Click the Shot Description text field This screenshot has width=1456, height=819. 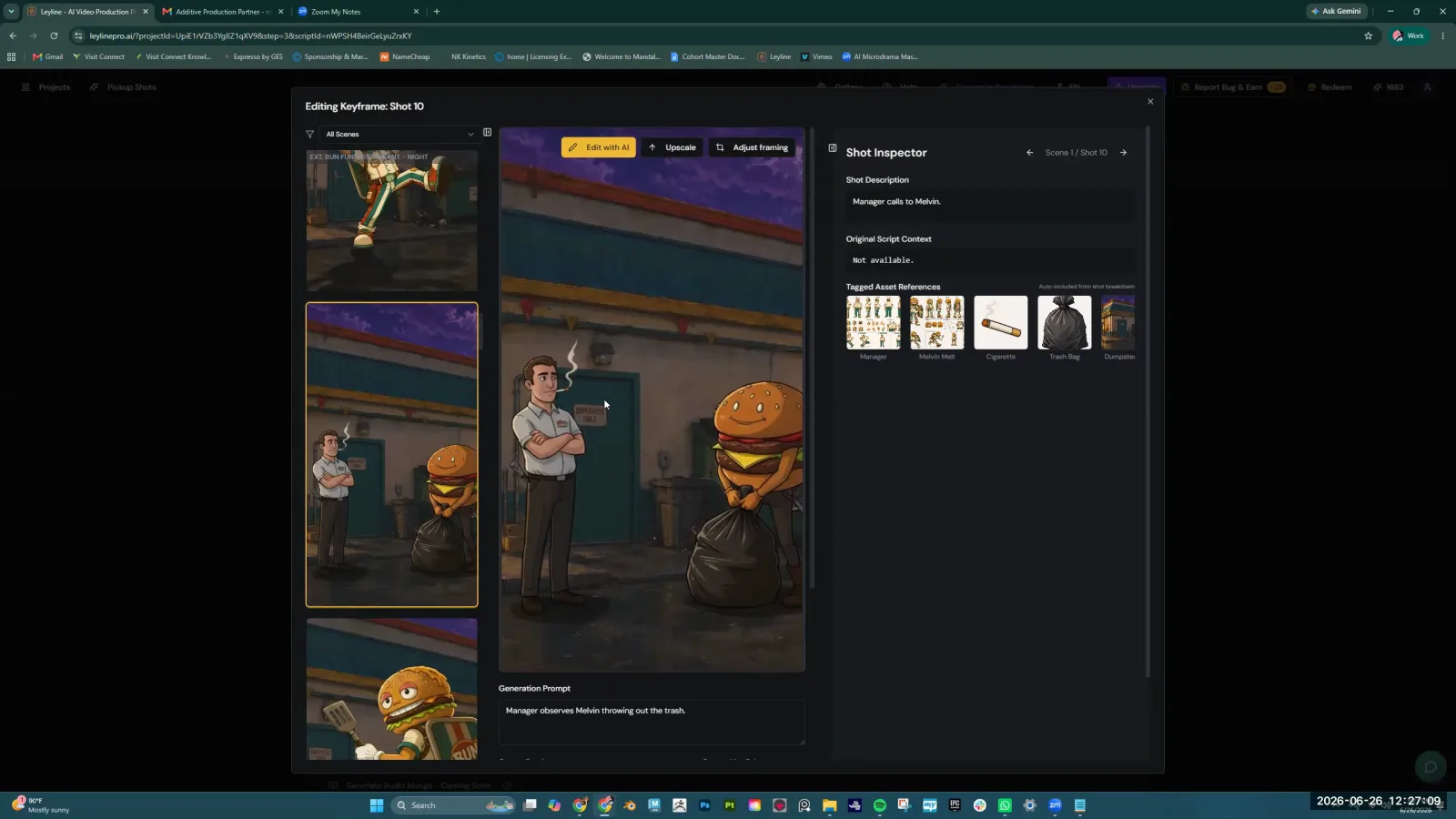pyautogui.click(x=990, y=205)
